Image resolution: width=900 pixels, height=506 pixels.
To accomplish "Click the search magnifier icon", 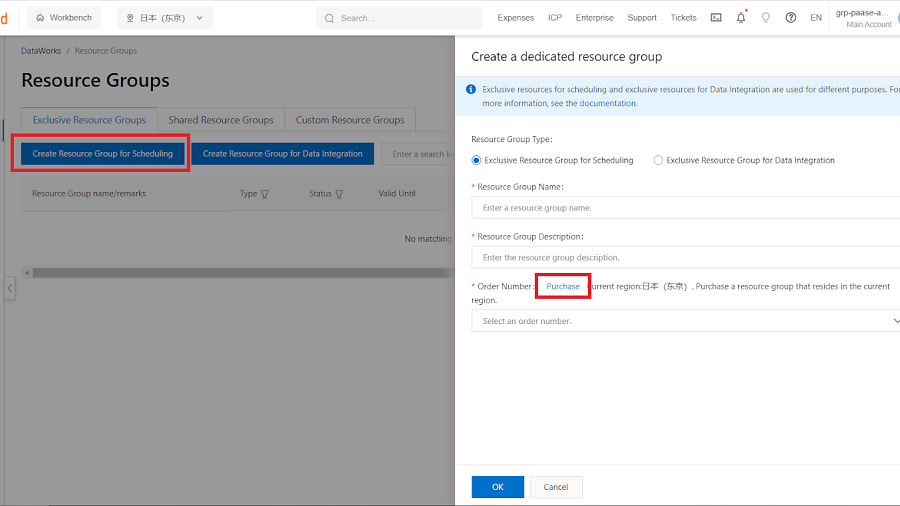I will [x=329, y=18].
